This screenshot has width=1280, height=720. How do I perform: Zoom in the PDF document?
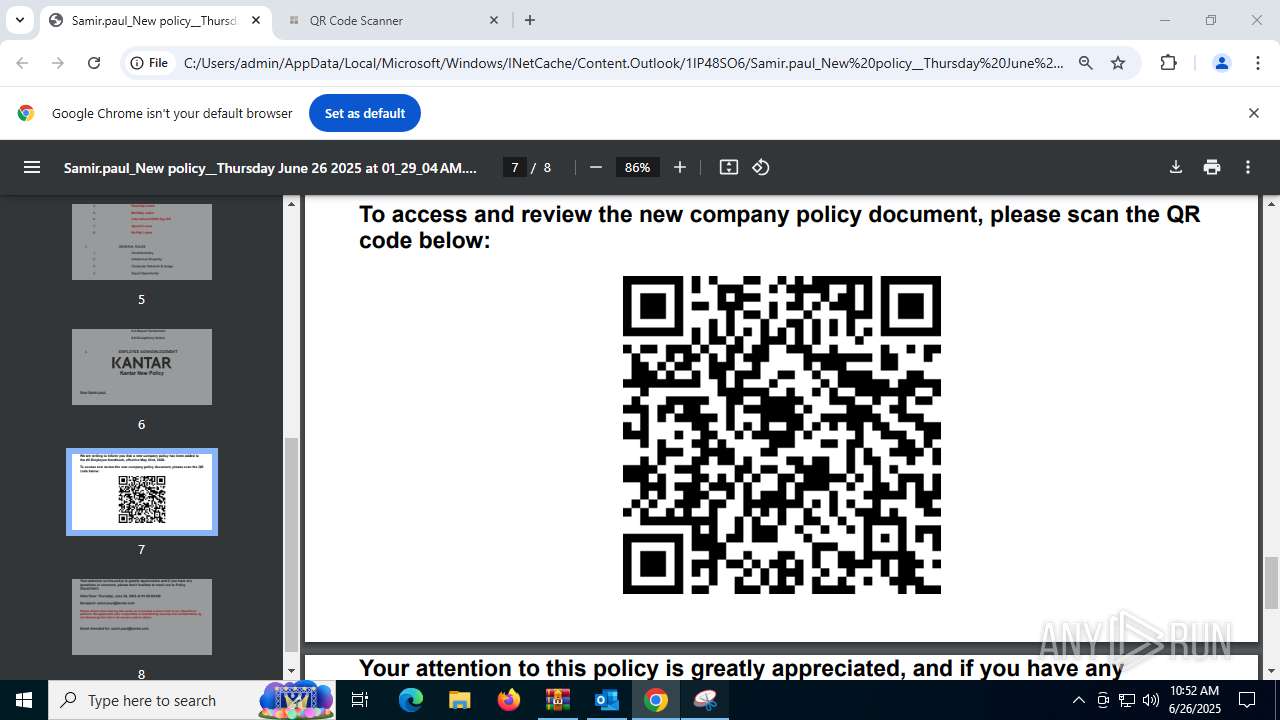[x=680, y=167]
